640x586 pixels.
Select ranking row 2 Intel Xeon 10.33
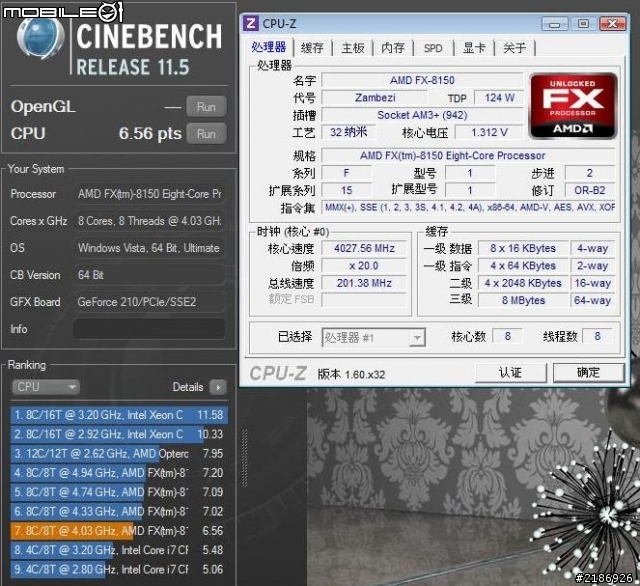[x=119, y=434]
